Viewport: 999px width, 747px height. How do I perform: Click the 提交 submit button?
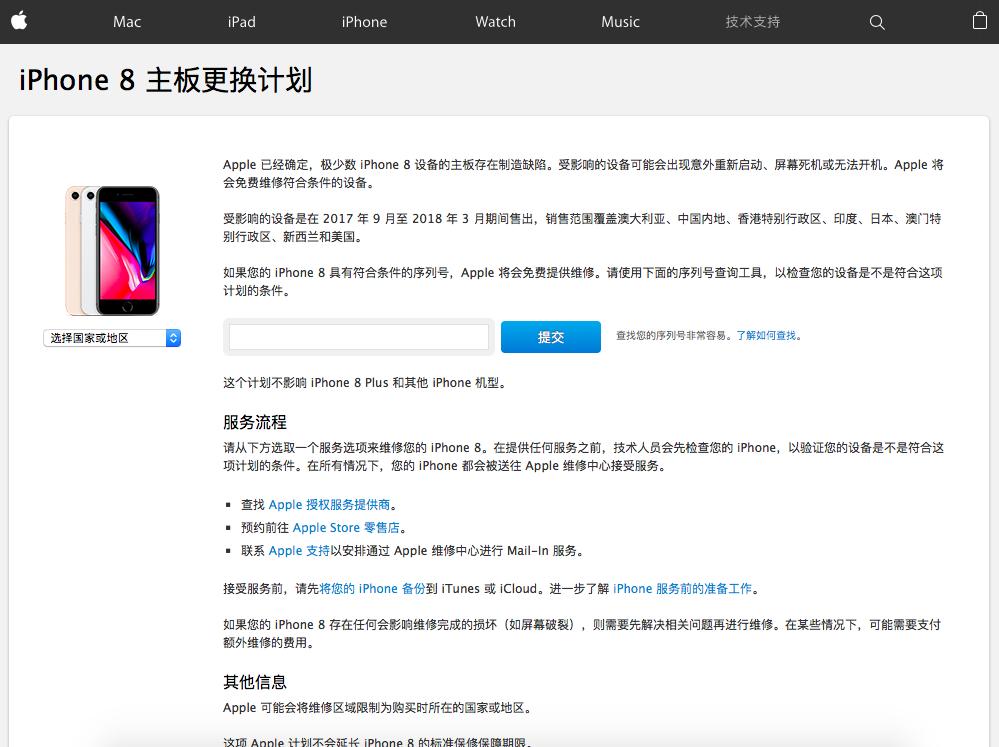[550, 337]
